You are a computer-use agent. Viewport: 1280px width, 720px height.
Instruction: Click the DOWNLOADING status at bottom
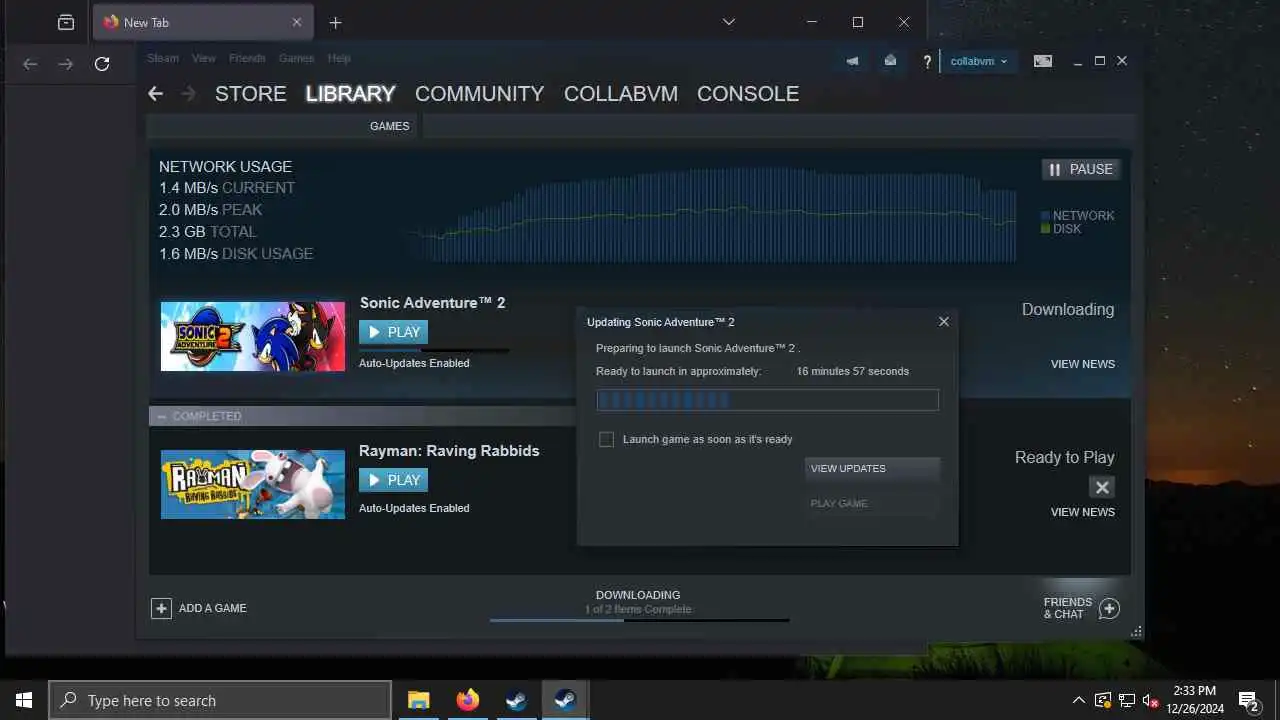pos(638,595)
